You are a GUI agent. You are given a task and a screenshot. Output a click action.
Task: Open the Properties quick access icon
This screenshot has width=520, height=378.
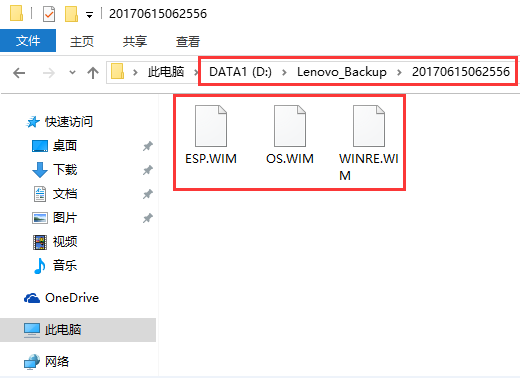point(49,14)
